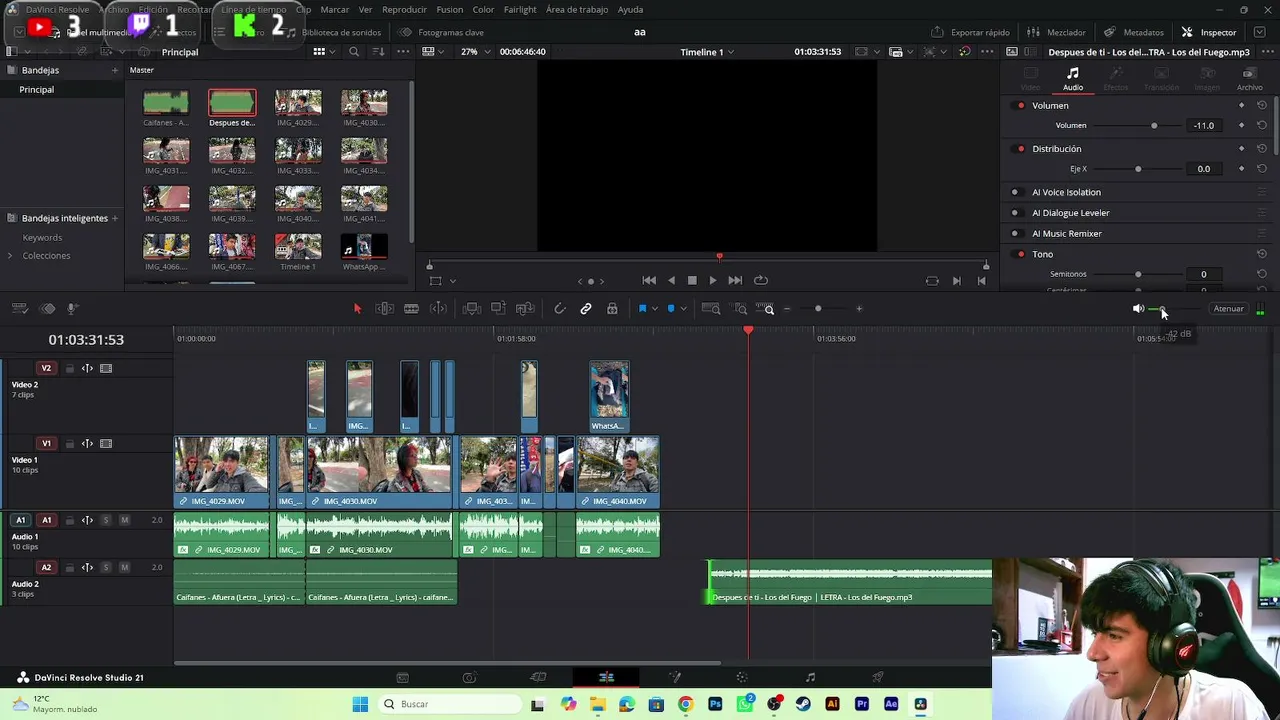Mute audio with the speaker icon
The image size is (1280, 720).
(1138, 309)
